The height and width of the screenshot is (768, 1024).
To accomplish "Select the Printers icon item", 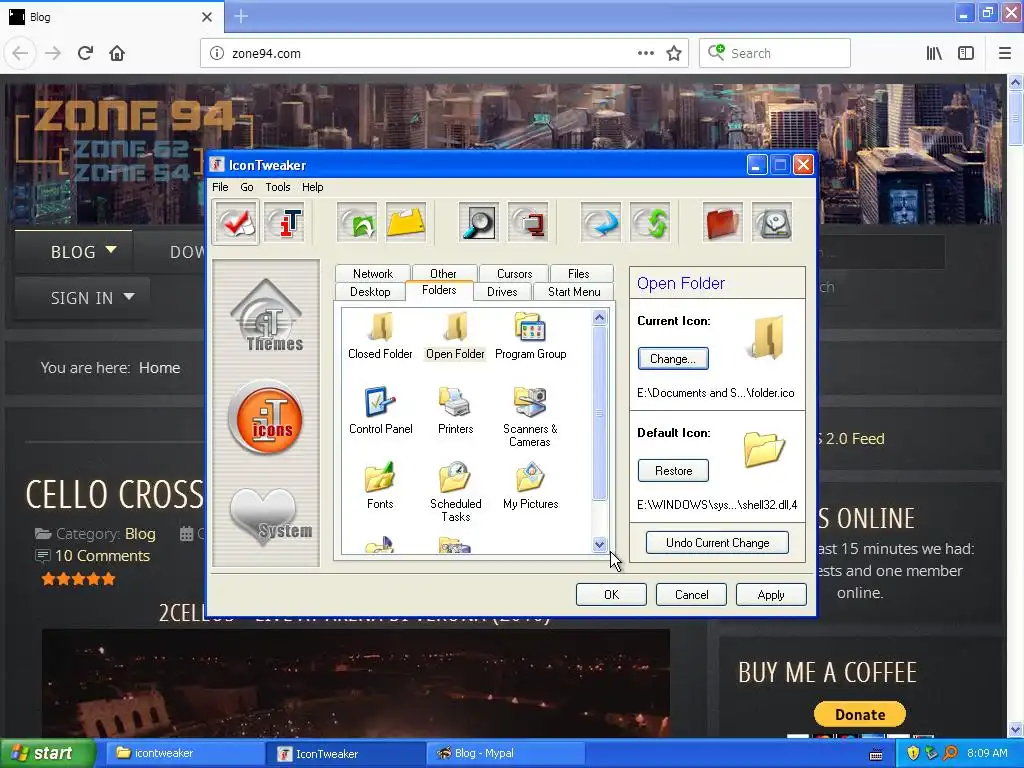I will (455, 411).
